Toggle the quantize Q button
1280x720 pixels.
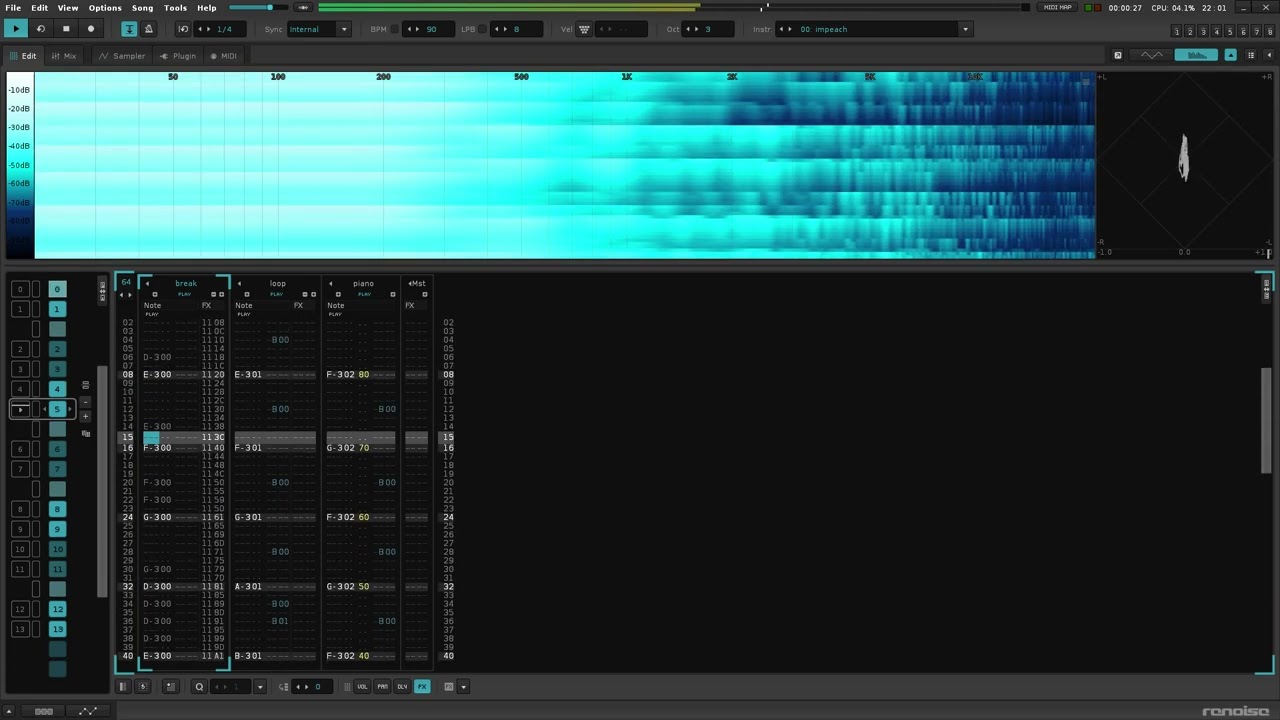coord(199,687)
